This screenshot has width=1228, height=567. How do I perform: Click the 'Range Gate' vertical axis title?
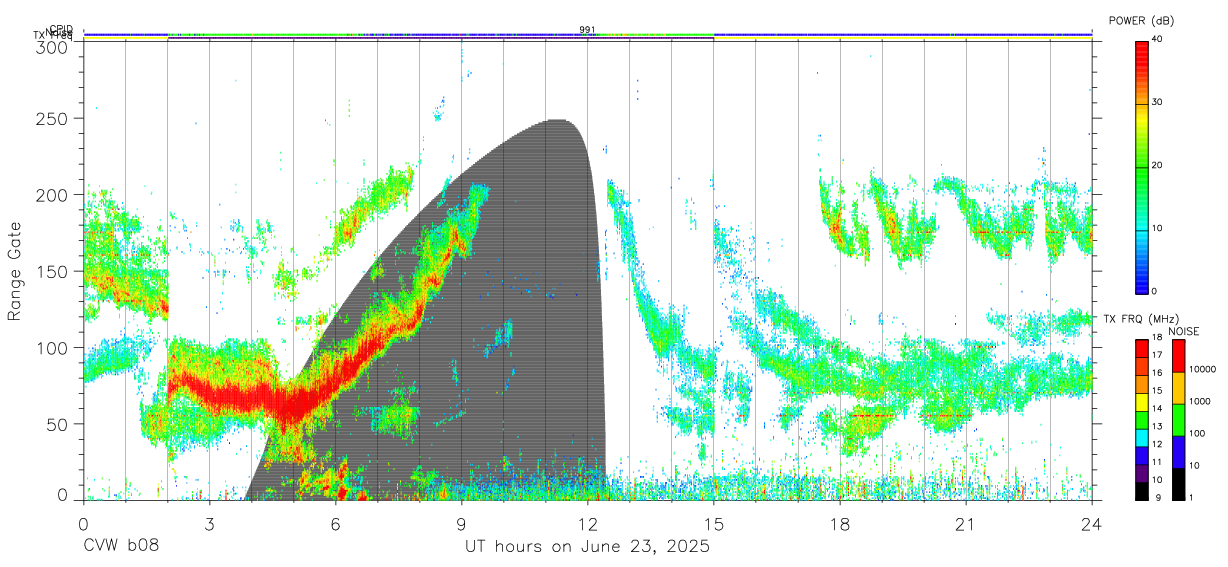click(15, 271)
